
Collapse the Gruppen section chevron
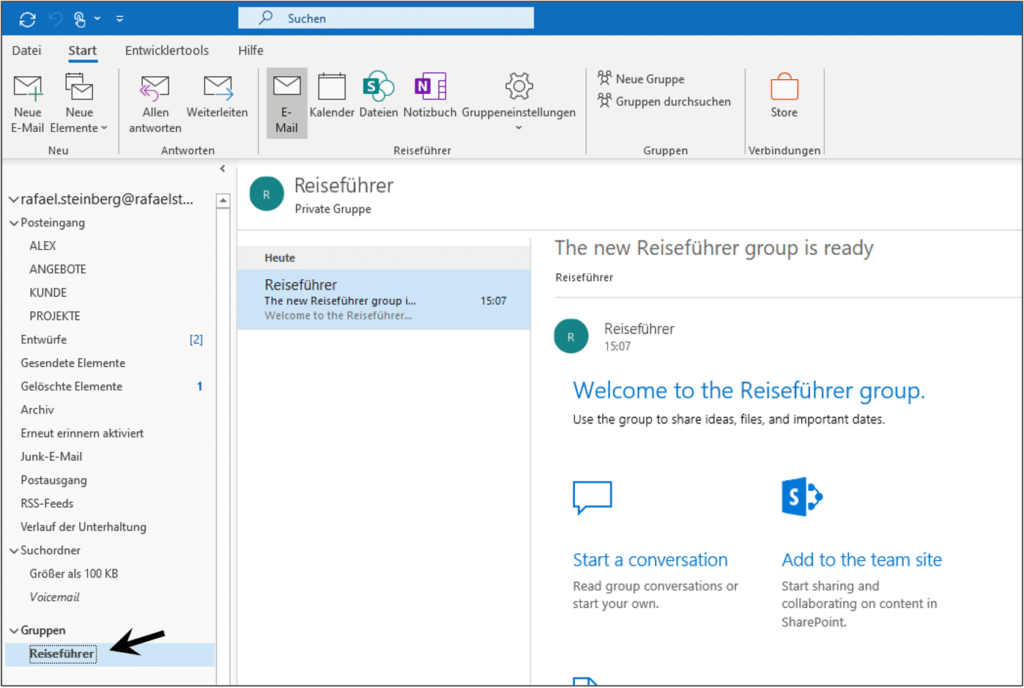click(14, 631)
